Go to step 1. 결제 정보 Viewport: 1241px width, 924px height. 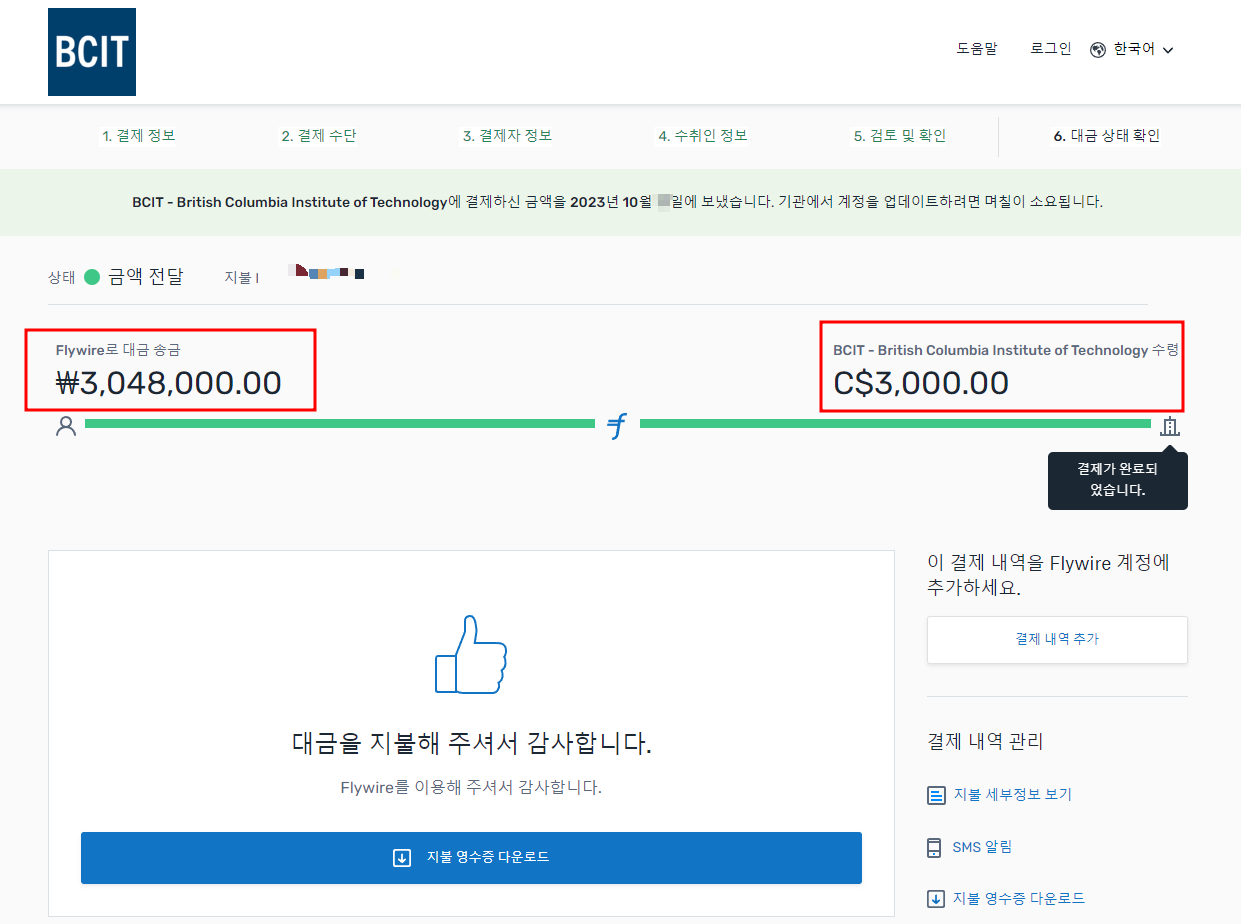139,136
